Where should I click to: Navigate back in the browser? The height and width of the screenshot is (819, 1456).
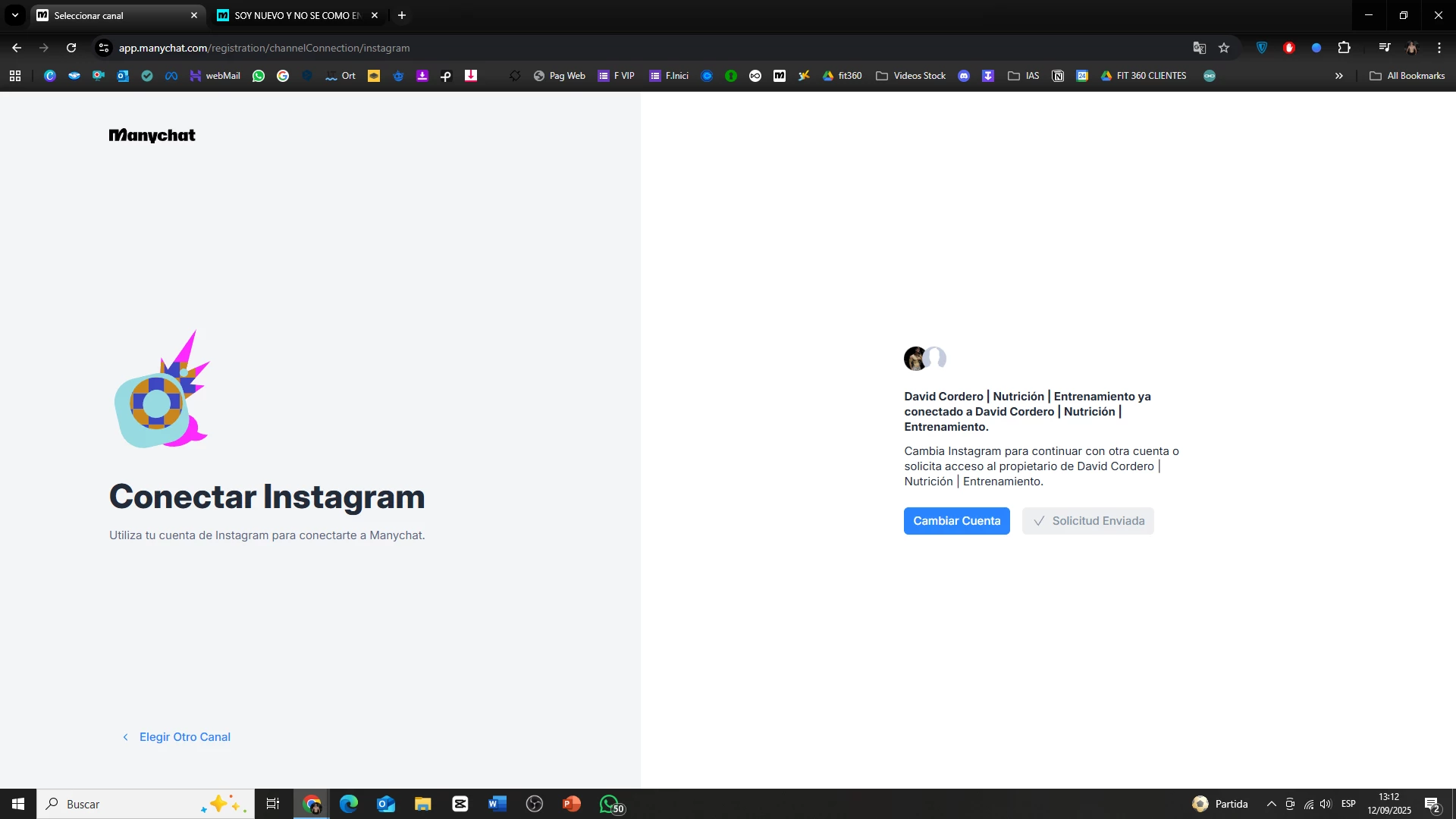(17, 48)
